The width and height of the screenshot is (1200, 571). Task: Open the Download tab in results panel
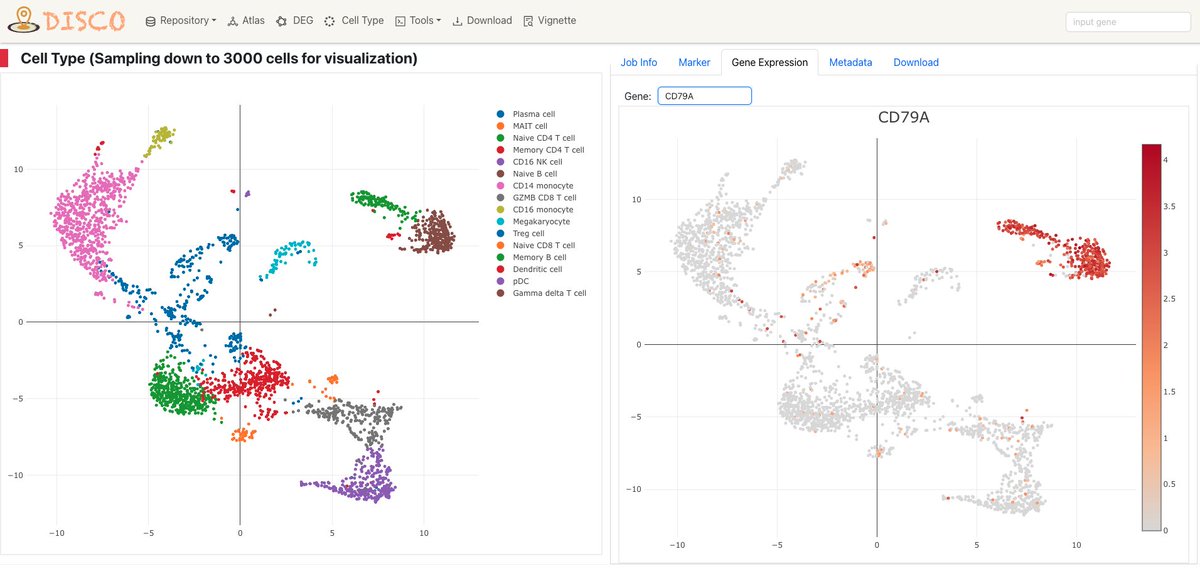click(x=916, y=62)
